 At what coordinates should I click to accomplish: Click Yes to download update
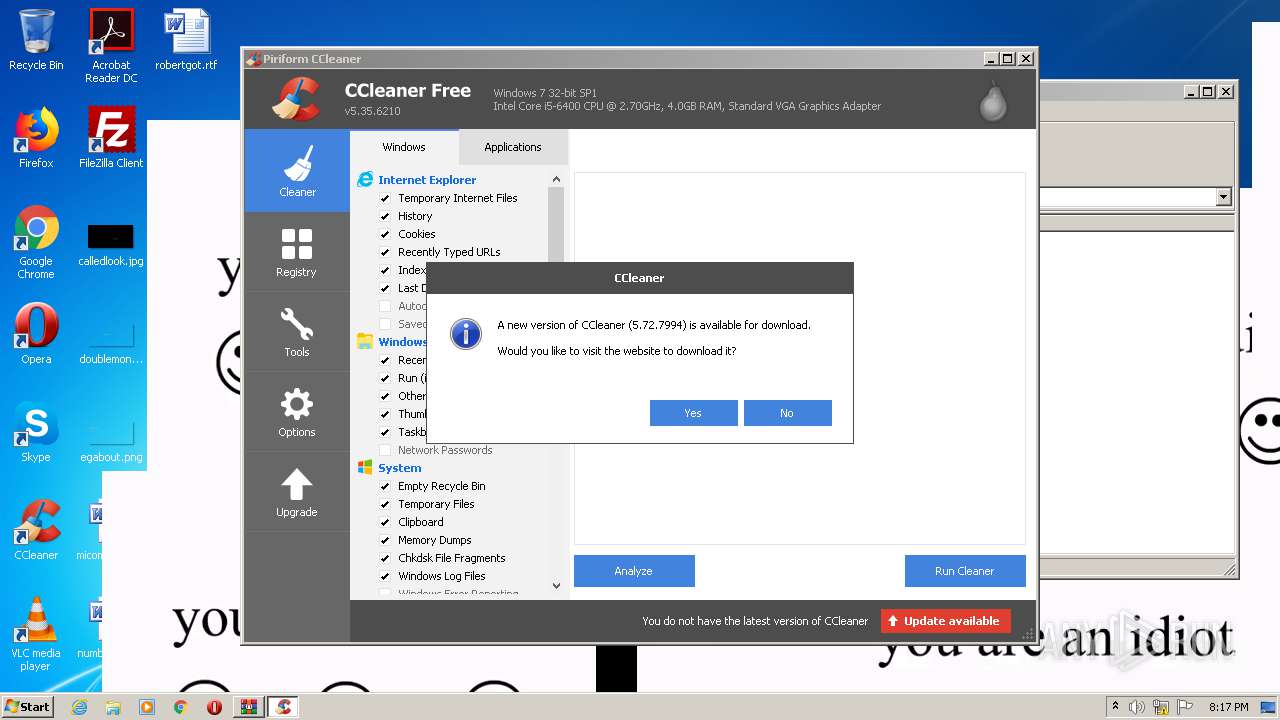click(693, 413)
